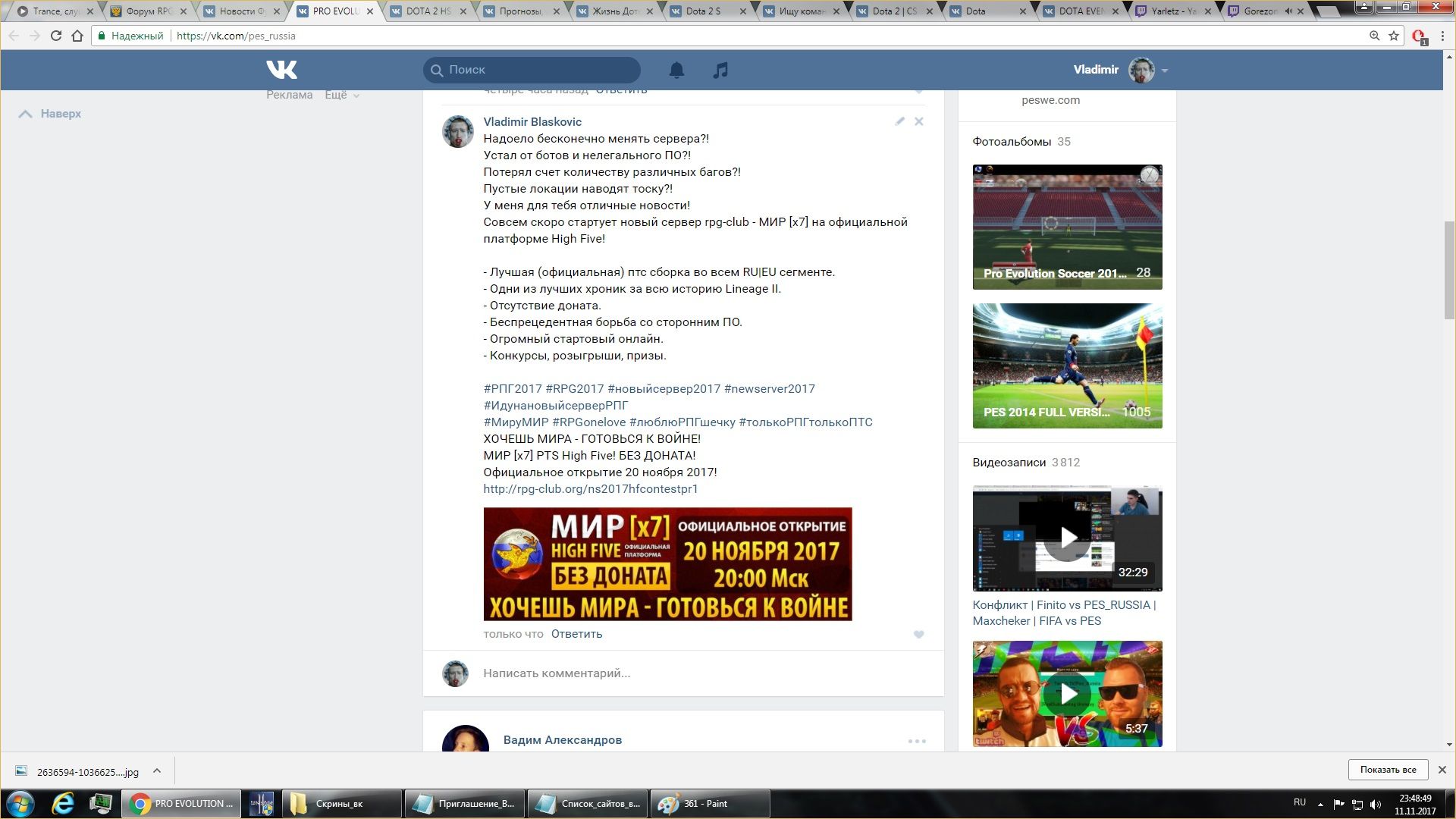Screen dimensions: 1456x819
Task: Expand the Vladimir profile dropdown menu
Action: [x=1165, y=71]
